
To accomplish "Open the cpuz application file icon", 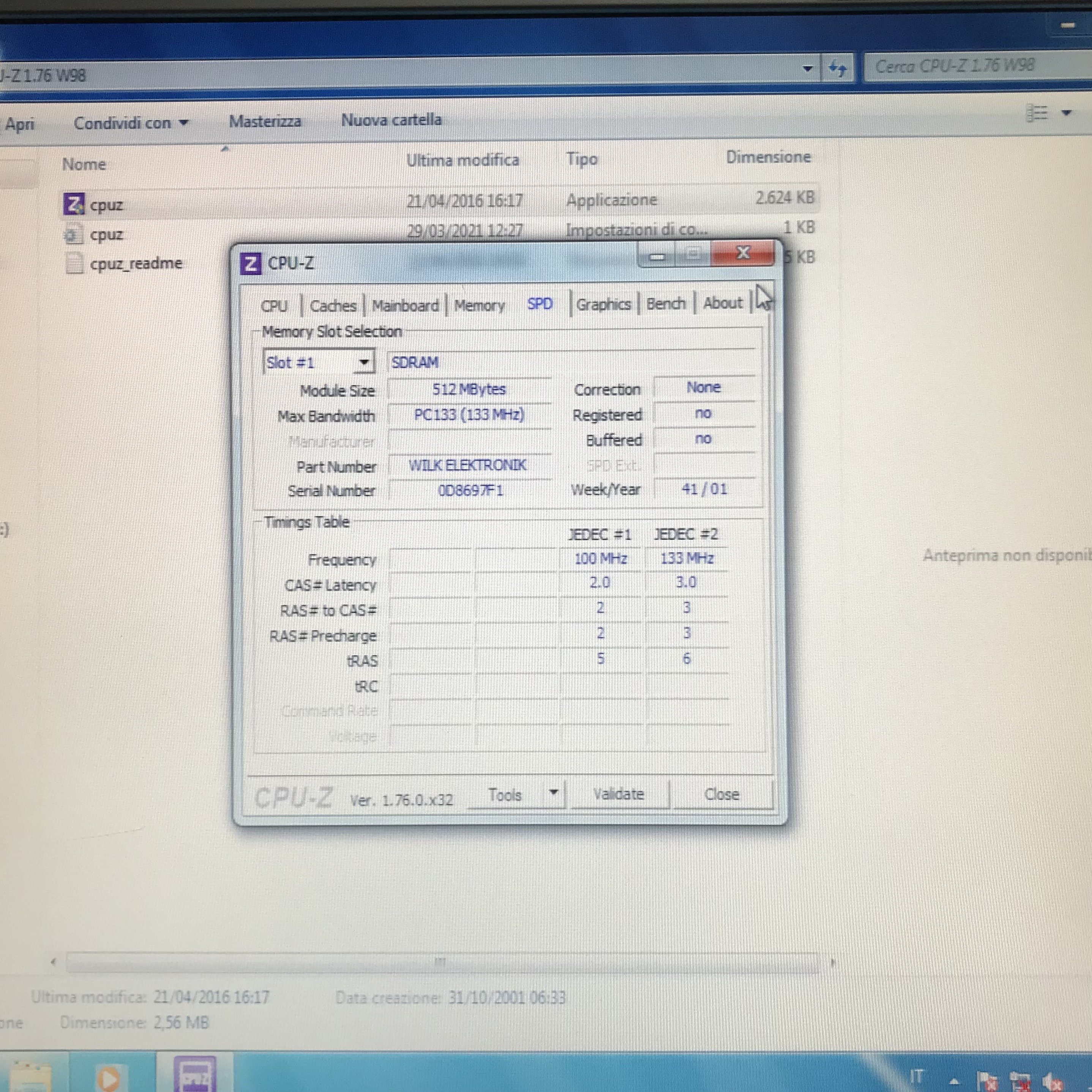I will pos(74,204).
